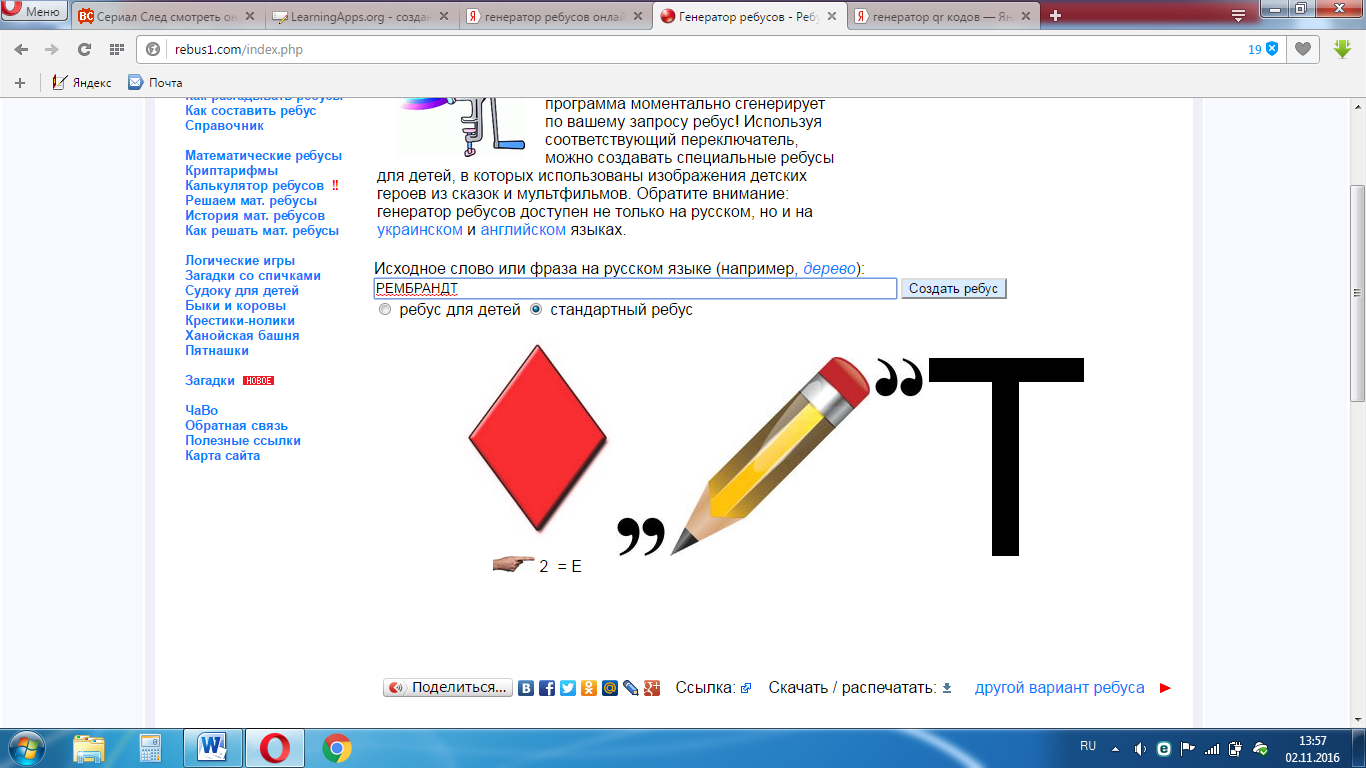
Task: Open the file explorer taskbar icon
Action: coord(89,747)
